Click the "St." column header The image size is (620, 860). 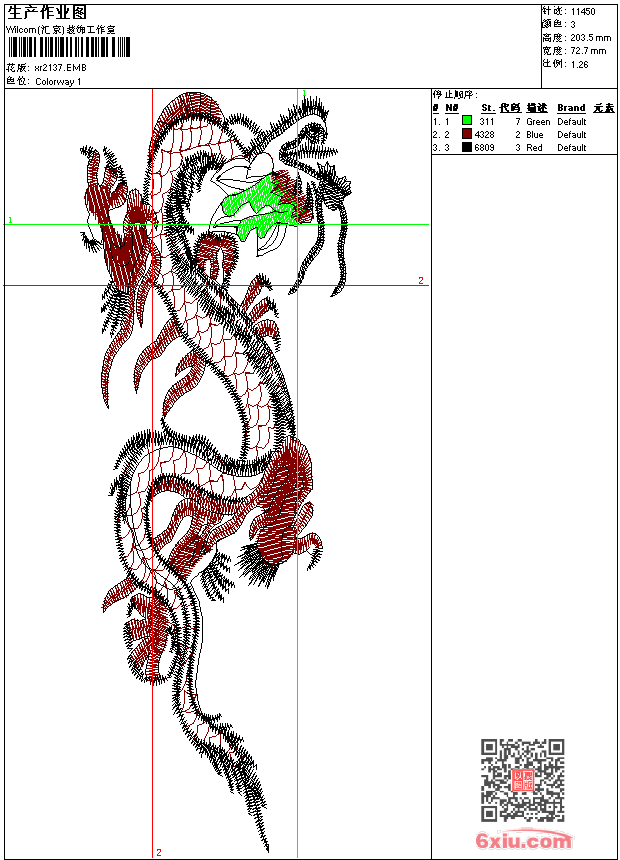488,108
